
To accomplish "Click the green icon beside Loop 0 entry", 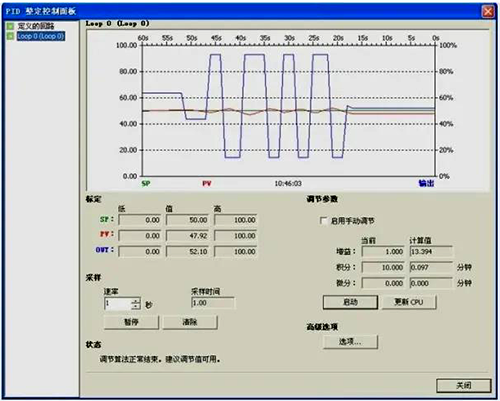I will pyautogui.click(x=10, y=36).
